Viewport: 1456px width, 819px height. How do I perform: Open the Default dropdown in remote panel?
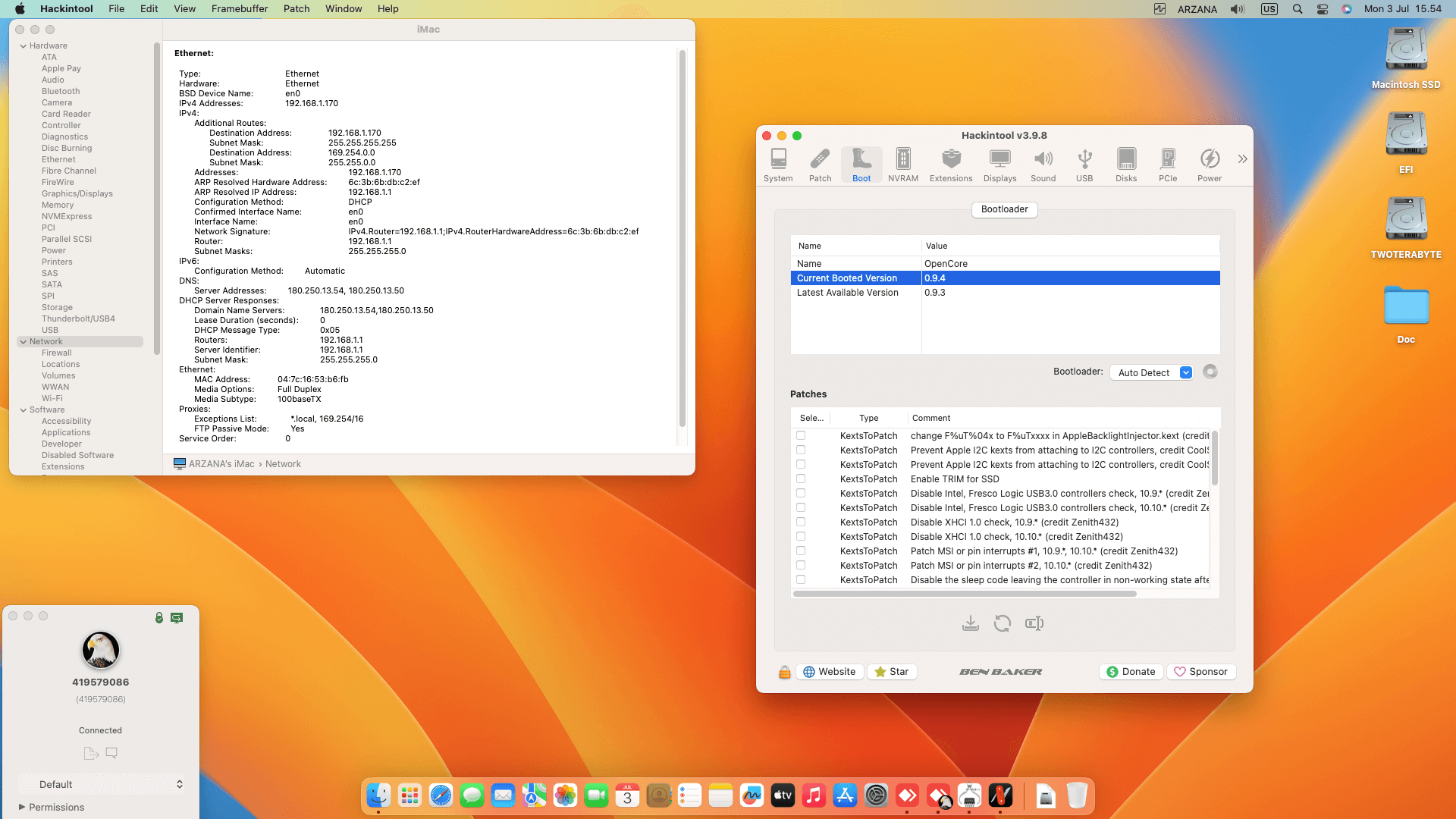click(x=102, y=784)
